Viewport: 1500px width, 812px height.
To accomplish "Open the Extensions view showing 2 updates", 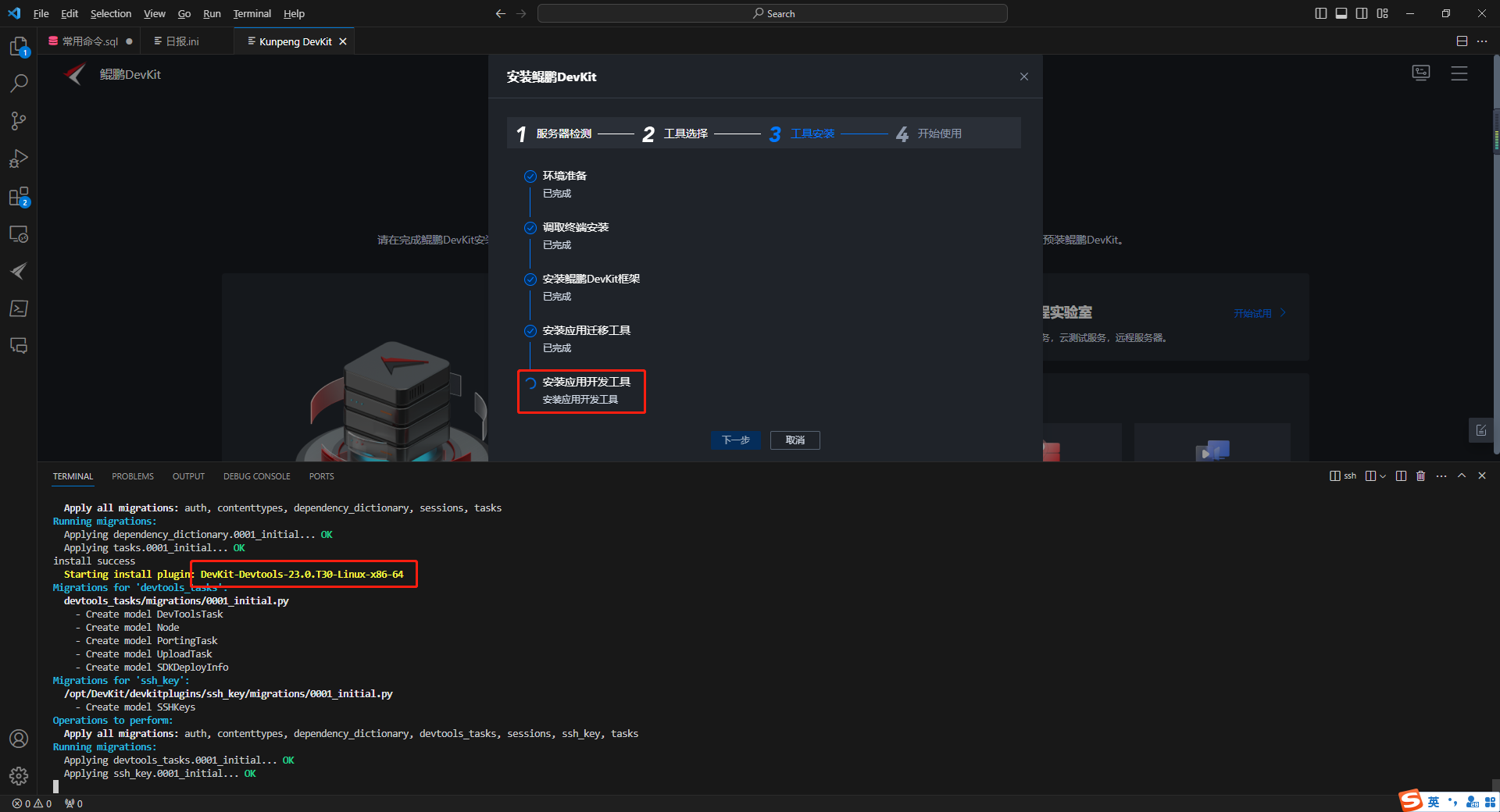I will [19, 197].
